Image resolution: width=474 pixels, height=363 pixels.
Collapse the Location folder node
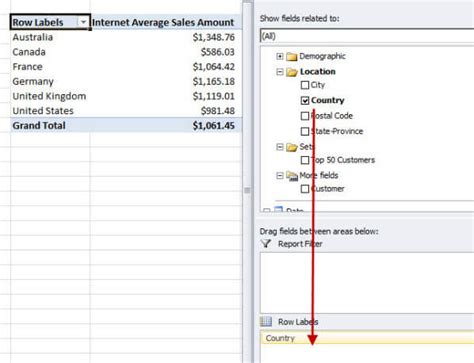pos(280,72)
